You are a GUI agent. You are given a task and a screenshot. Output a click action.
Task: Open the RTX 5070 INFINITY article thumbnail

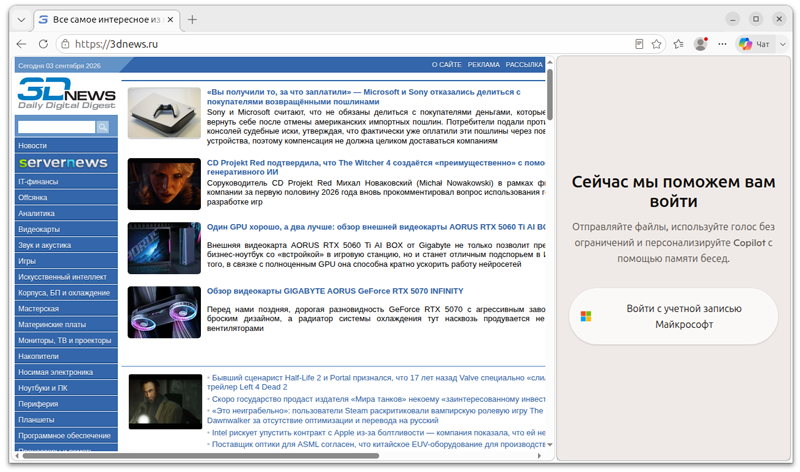coord(164,312)
